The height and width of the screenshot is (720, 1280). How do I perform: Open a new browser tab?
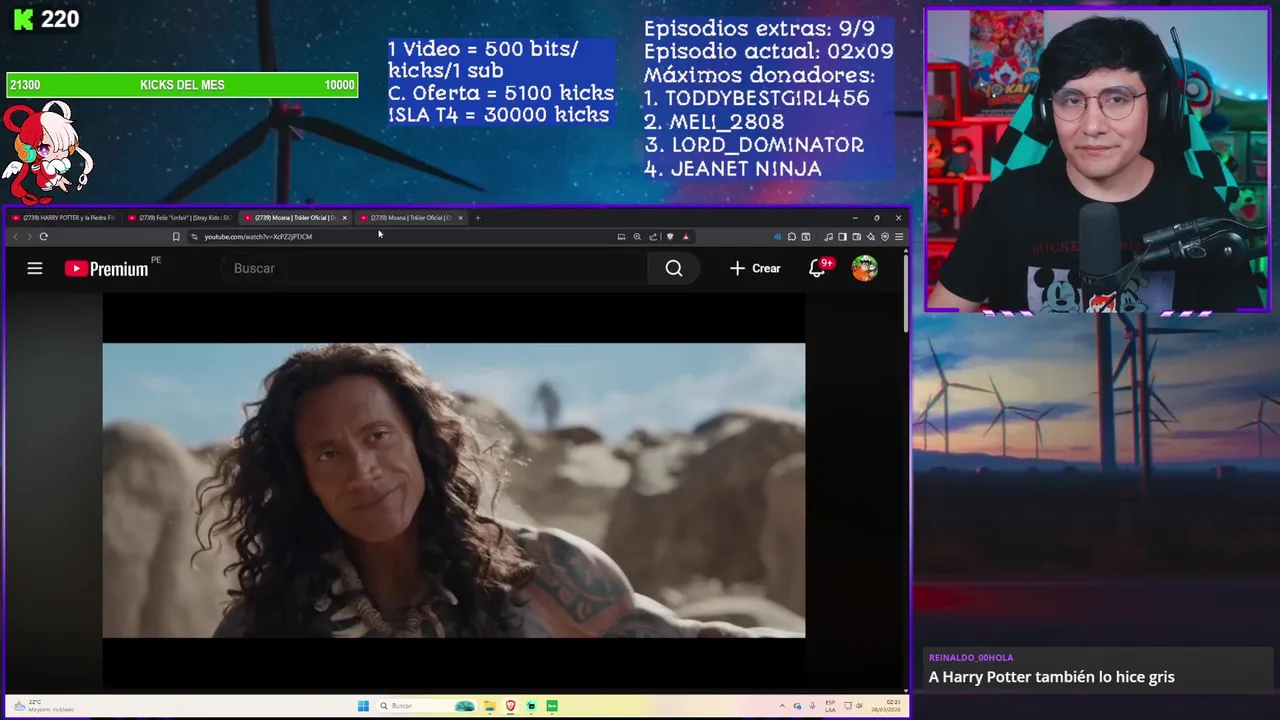pyautogui.click(x=478, y=217)
